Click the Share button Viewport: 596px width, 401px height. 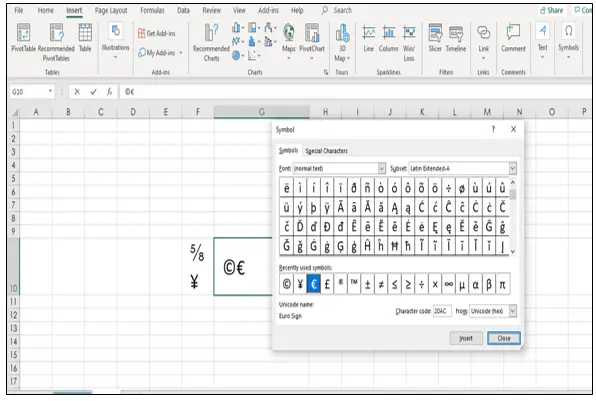coord(552,10)
